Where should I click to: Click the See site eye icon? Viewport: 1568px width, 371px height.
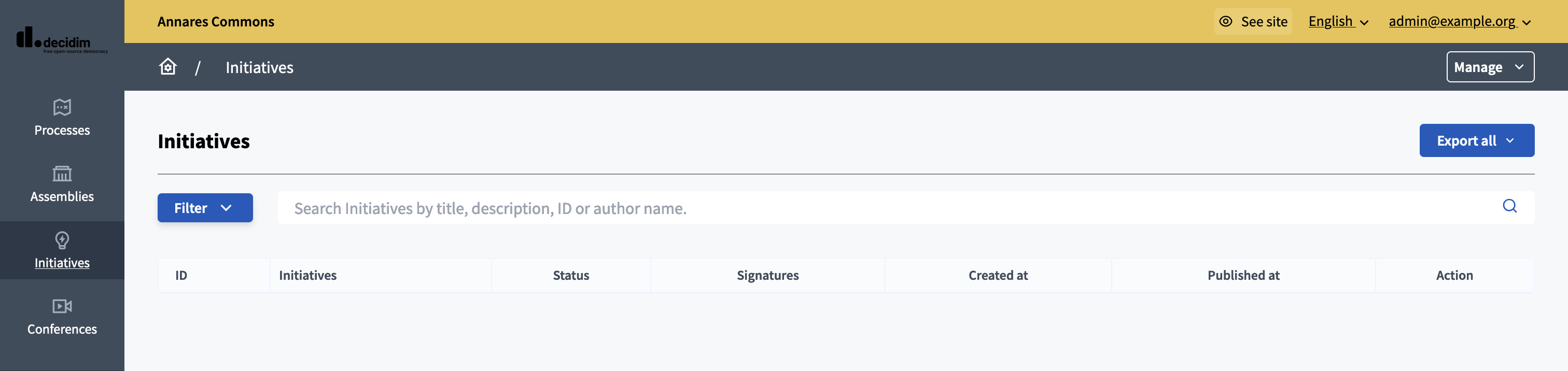pyautogui.click(x=1225, y=21)
